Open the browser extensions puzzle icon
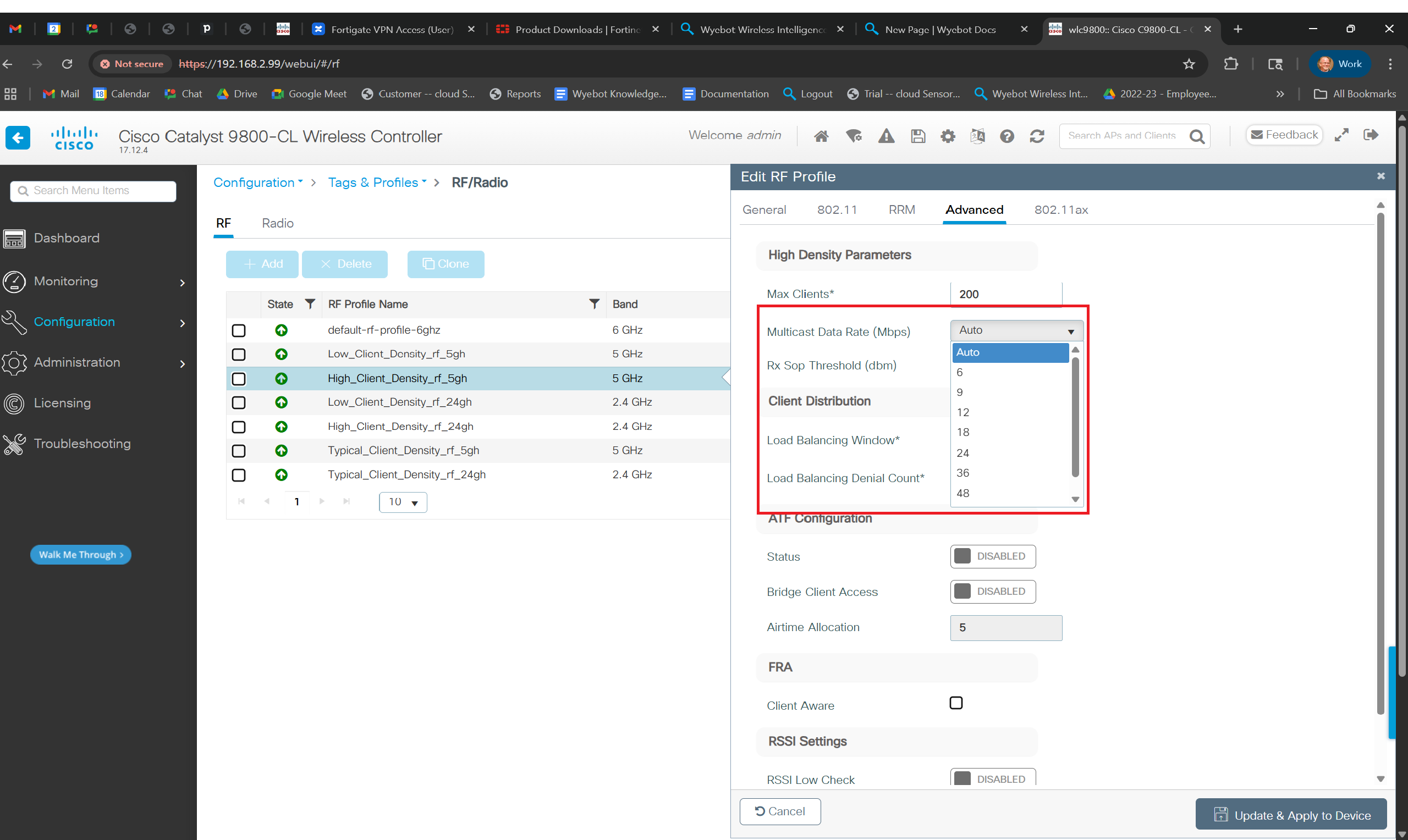 (1230, 64)
